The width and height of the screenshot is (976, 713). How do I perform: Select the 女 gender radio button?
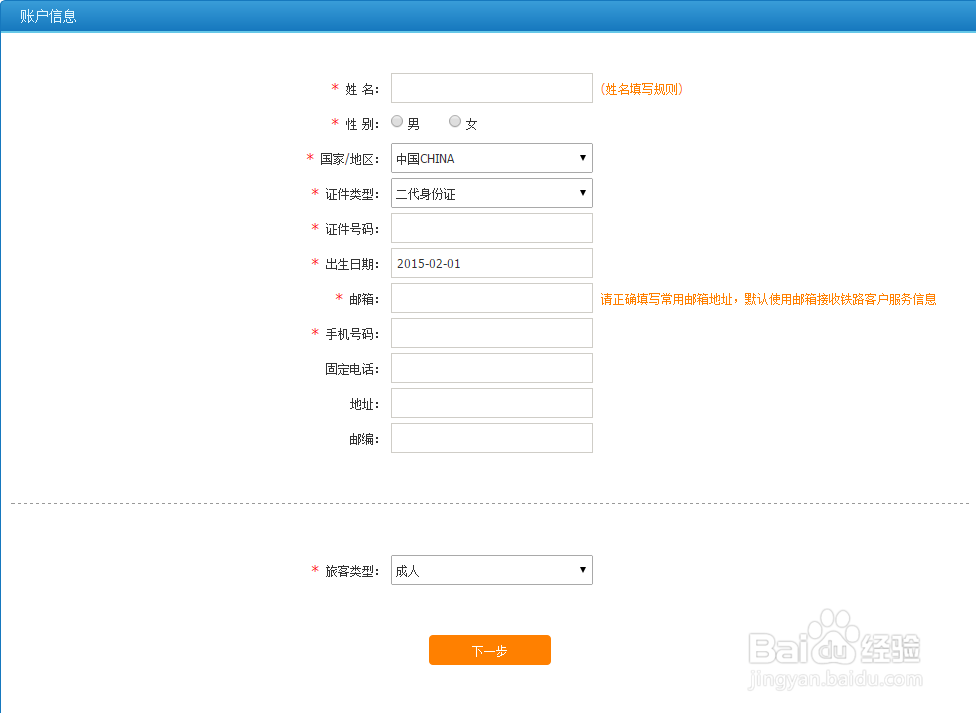[455, 121]
